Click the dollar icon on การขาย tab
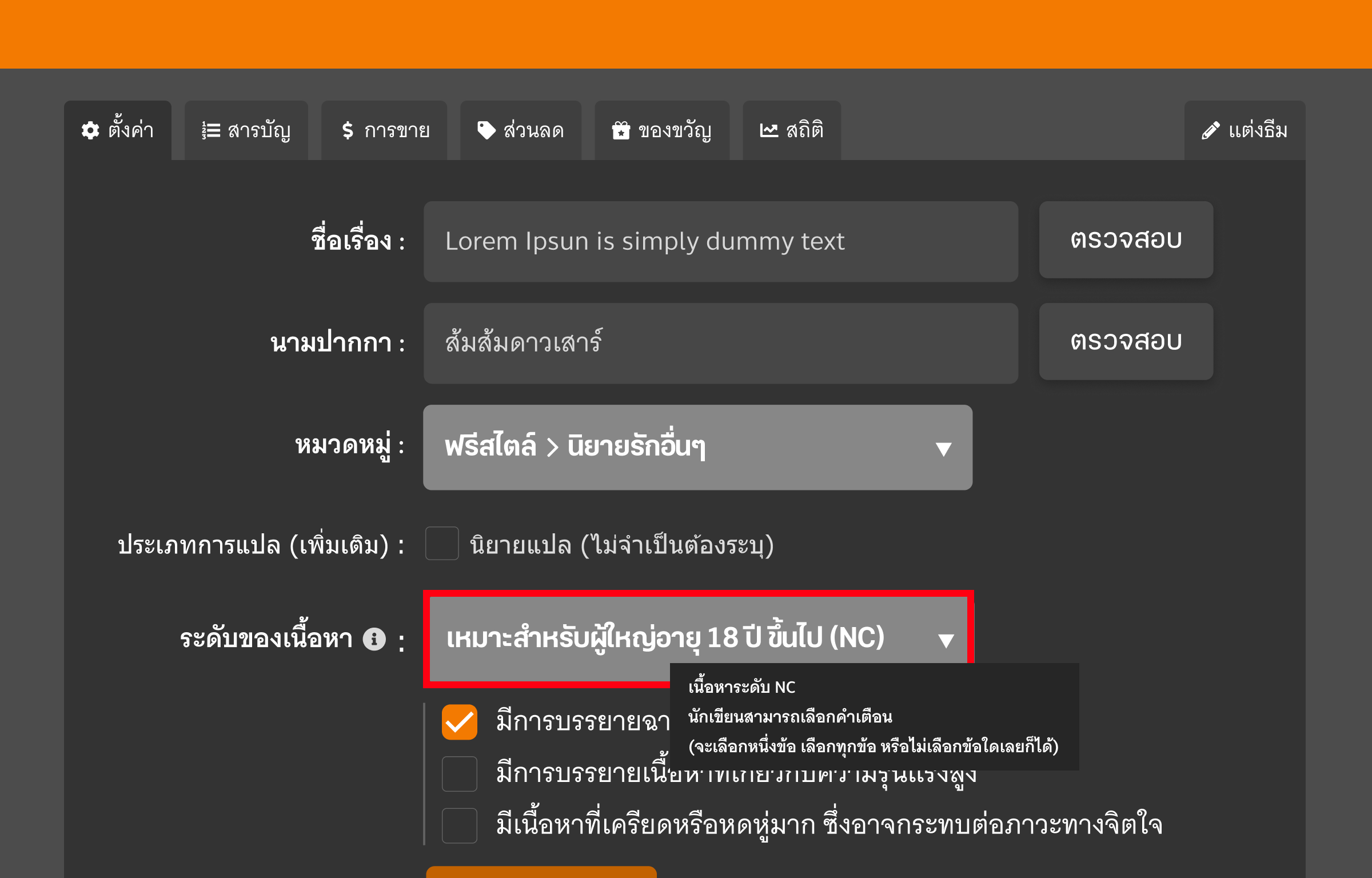The height and width of the screenshot is (878, 1372). tap(348, 131)
